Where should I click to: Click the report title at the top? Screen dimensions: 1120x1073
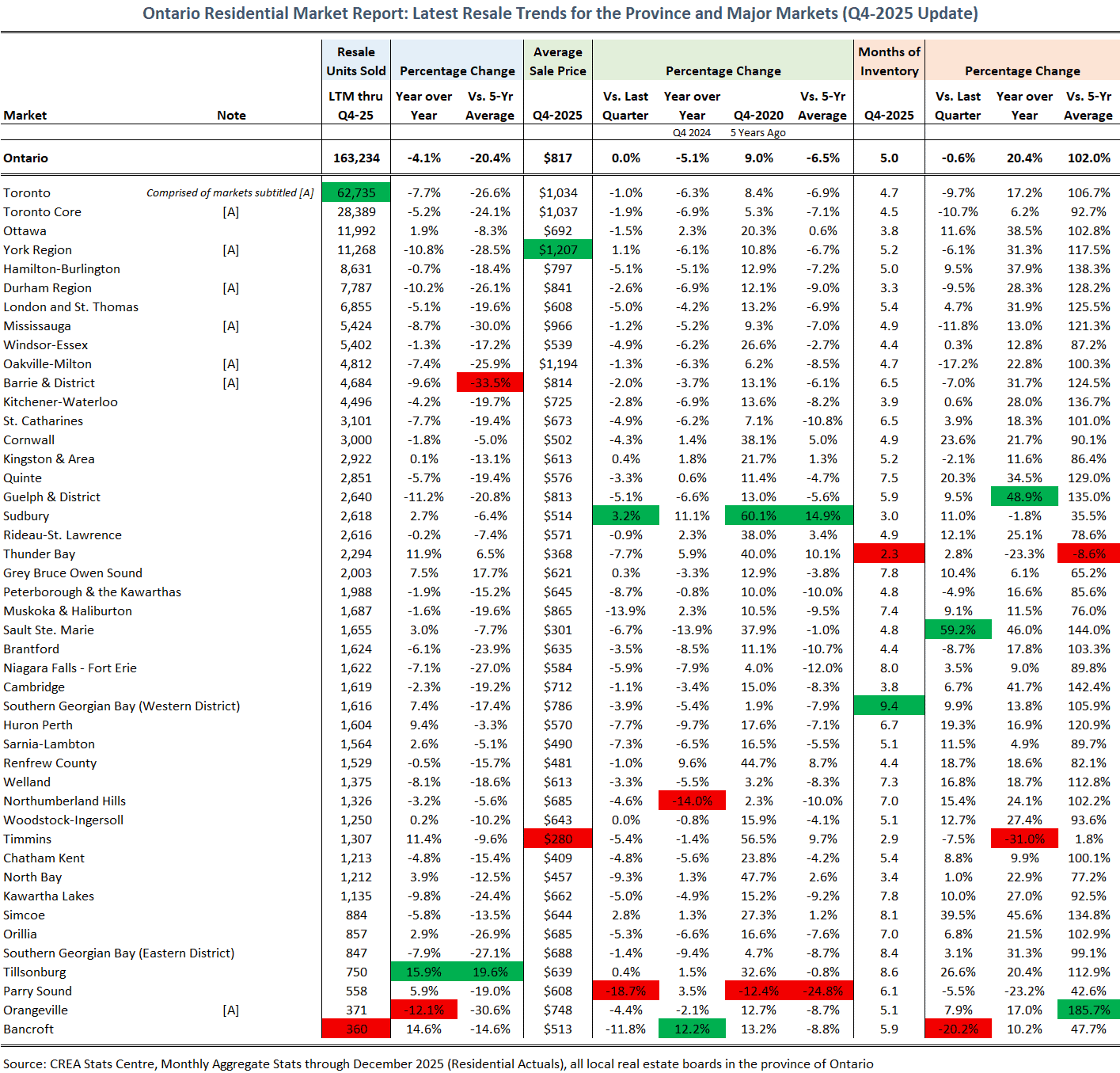560,13
